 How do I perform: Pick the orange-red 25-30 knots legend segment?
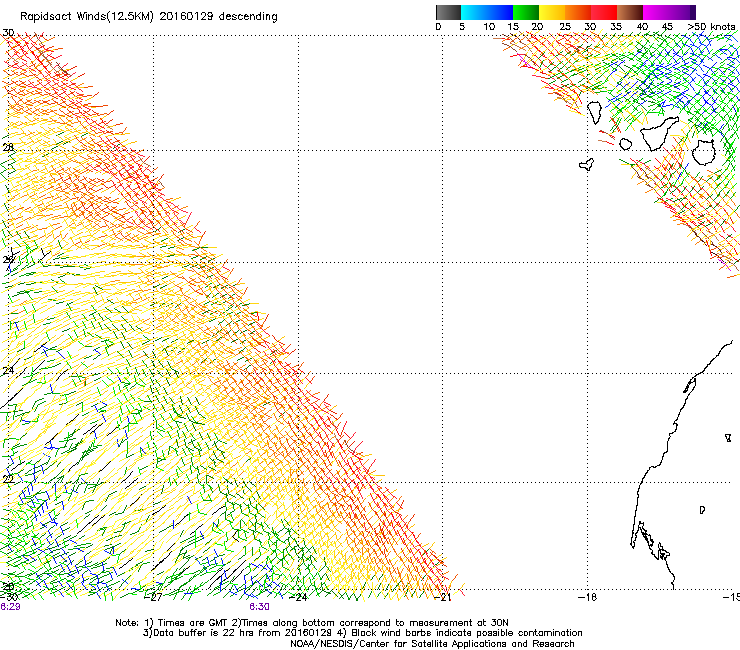[578, 12]
